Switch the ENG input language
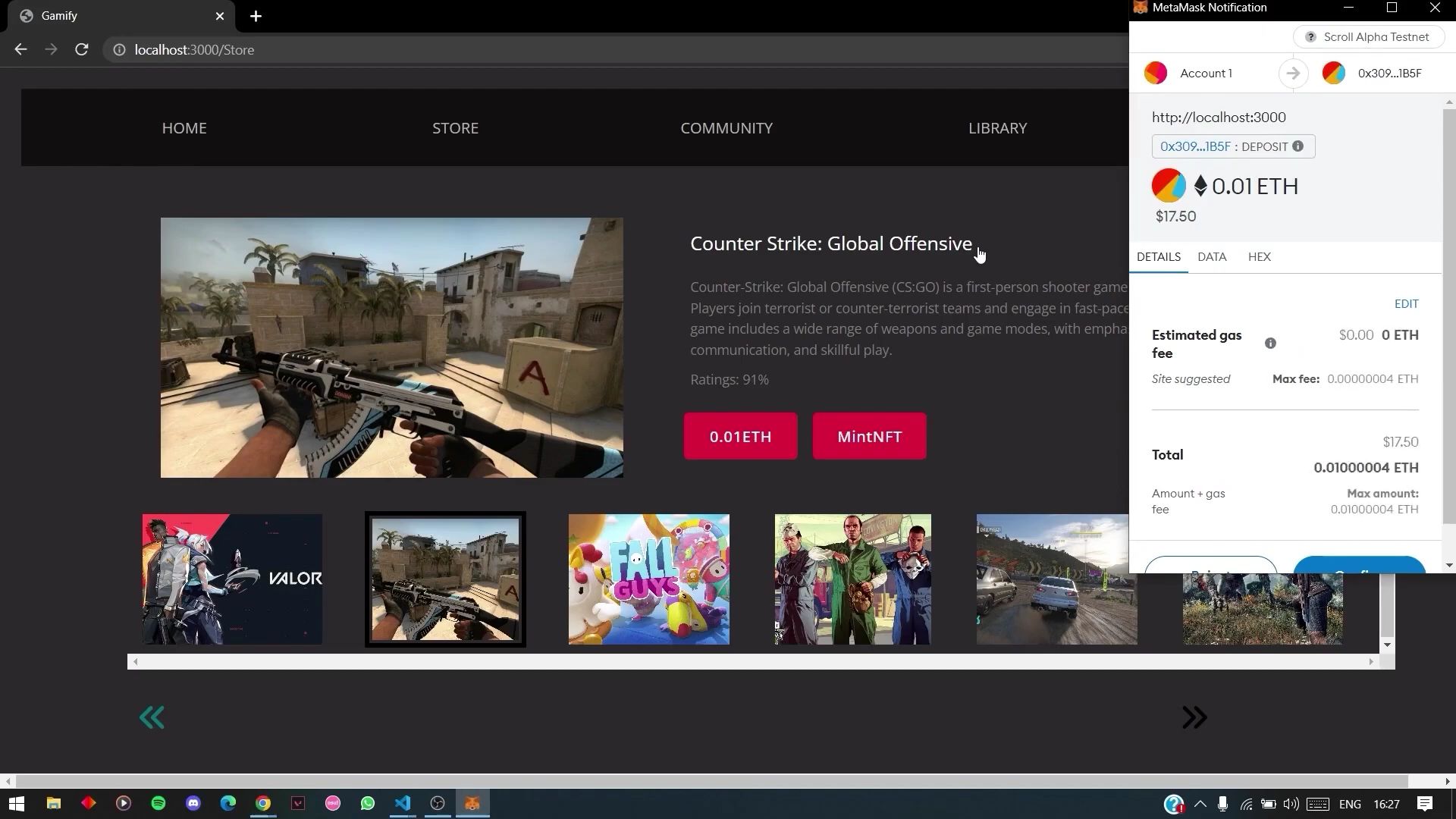This screenshot has height=819, width=1456. 1350,804
